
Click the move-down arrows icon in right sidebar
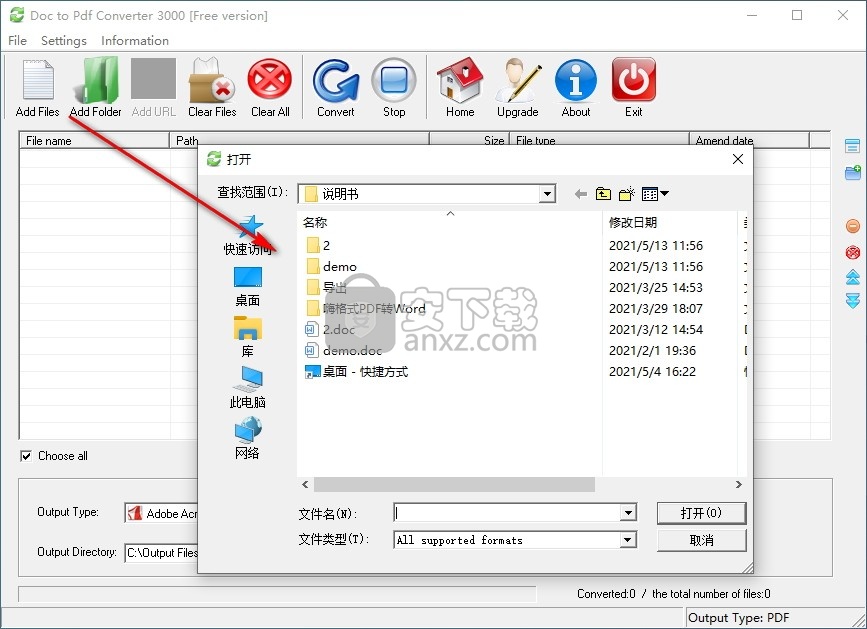(x=853, y=301)
